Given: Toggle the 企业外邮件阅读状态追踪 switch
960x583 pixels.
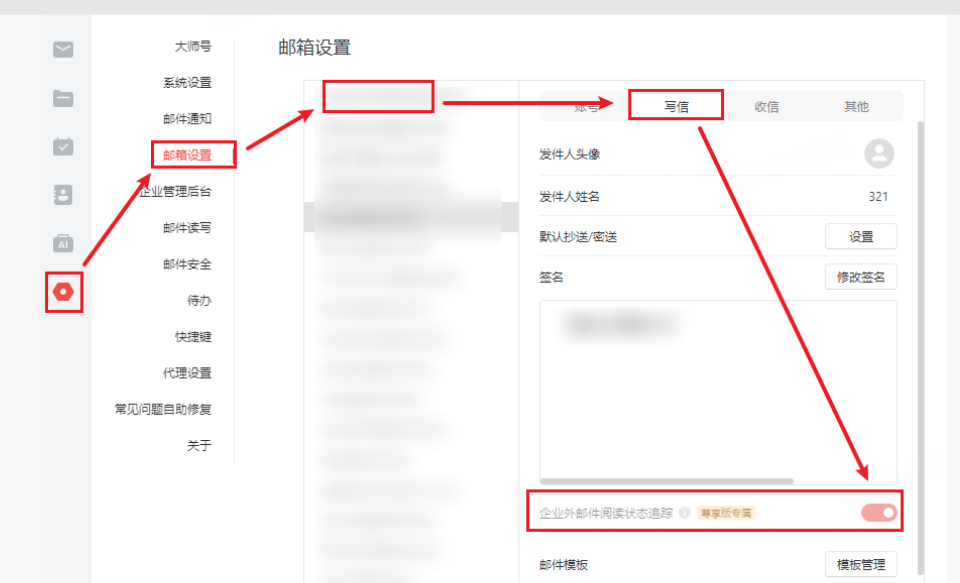Looking at the screenshot, I should (x=879, y=513).
